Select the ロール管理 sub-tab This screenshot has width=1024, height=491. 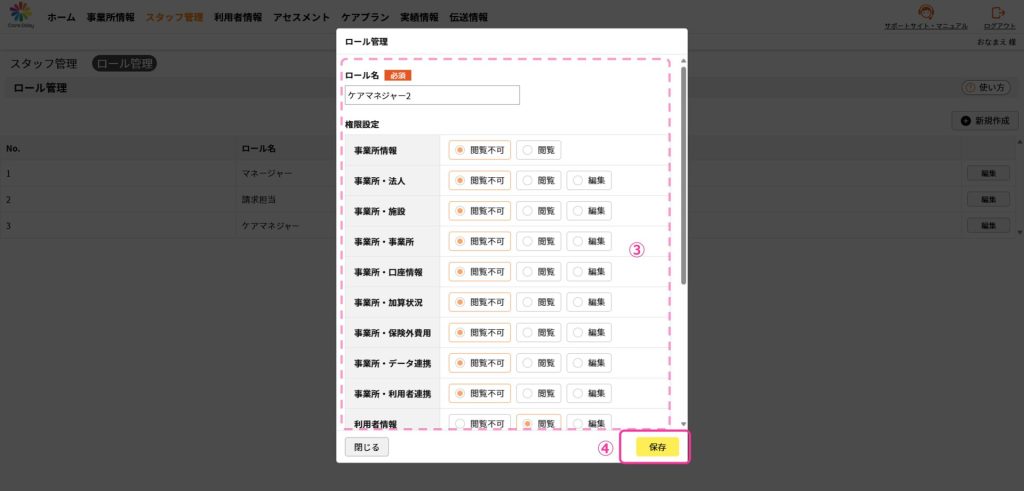125,64
